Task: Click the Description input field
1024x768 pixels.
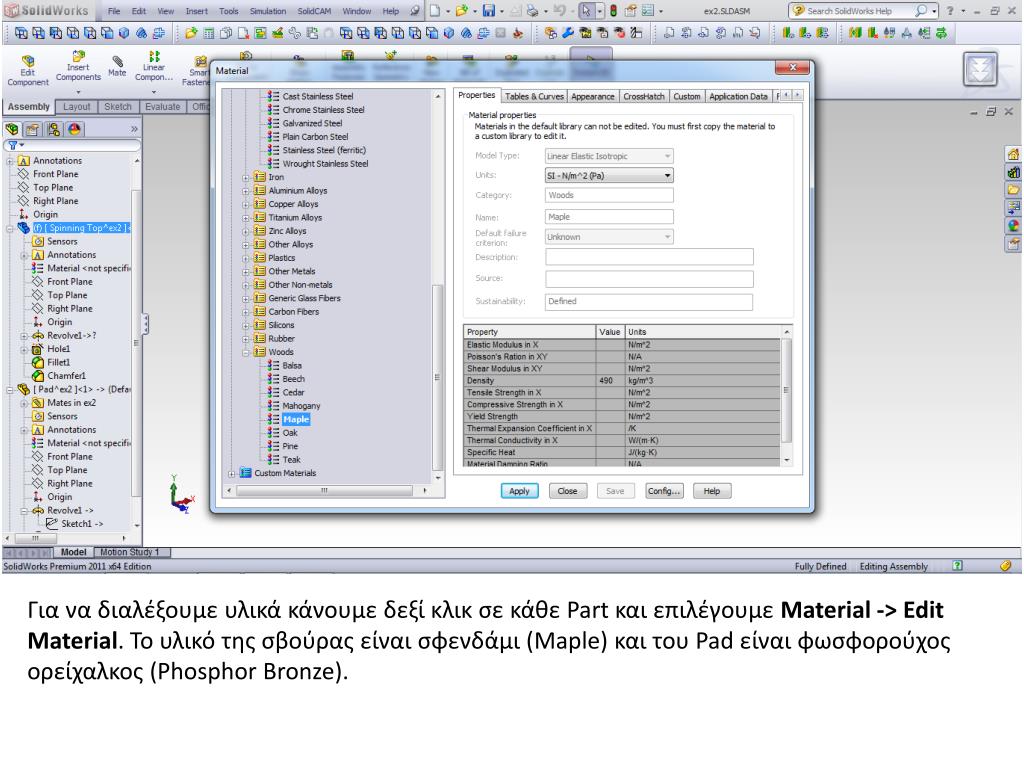Action: (x=649, y=257)
